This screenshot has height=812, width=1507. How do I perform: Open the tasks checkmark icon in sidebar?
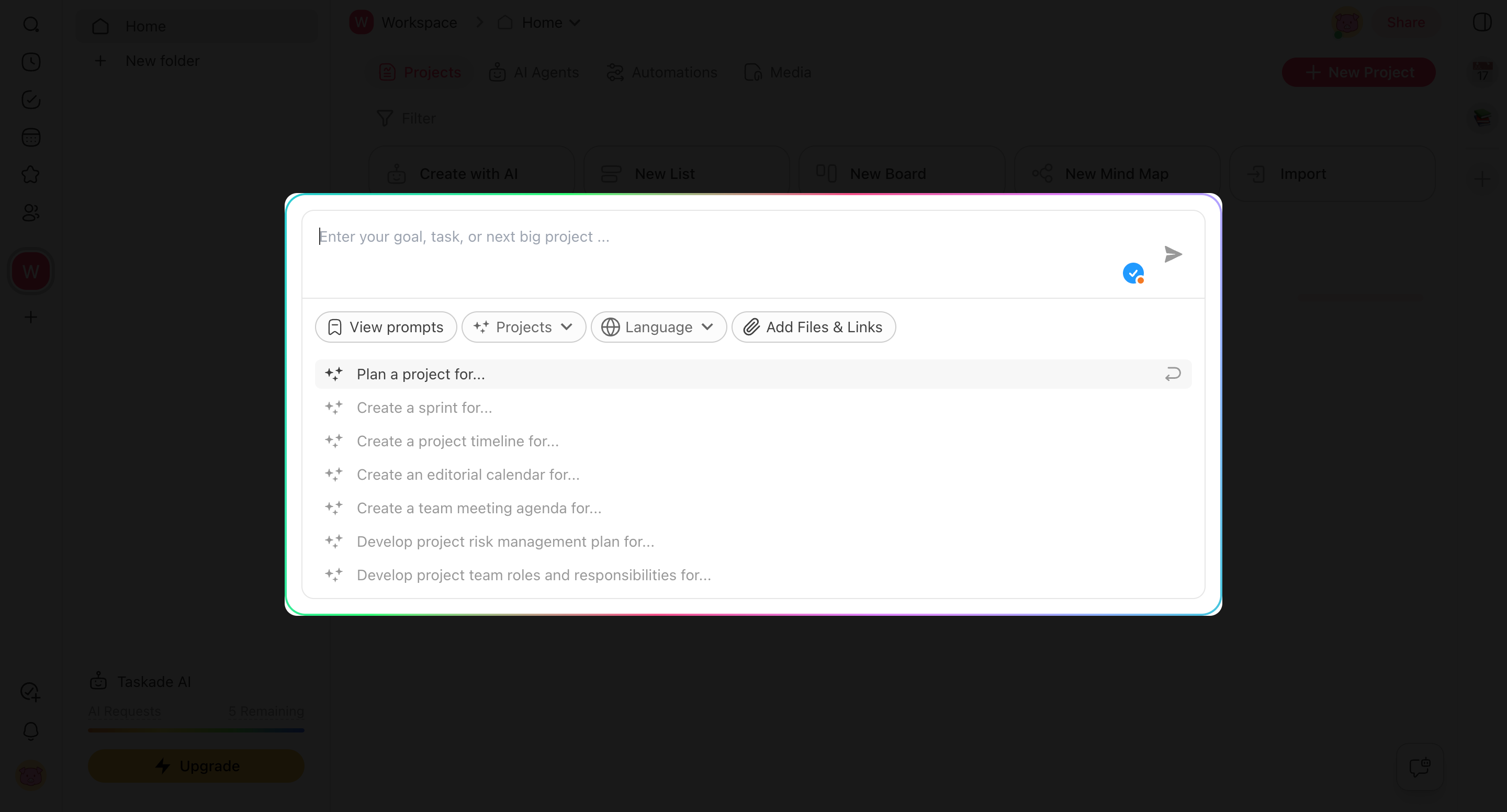click(31, 100)
